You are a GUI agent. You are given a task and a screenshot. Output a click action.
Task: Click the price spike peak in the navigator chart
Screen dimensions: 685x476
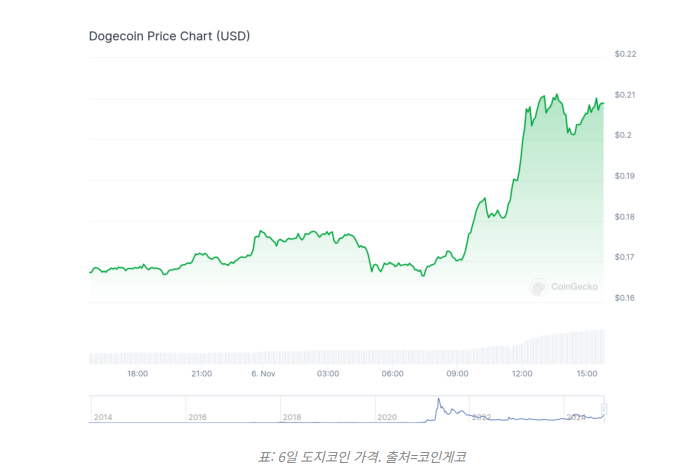coord(437,401)
